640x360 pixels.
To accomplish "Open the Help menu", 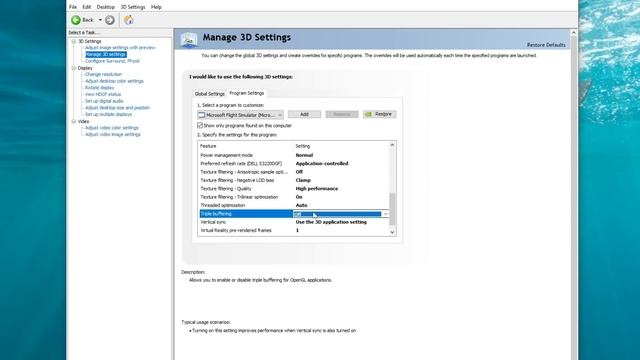I will coord(156,7).
